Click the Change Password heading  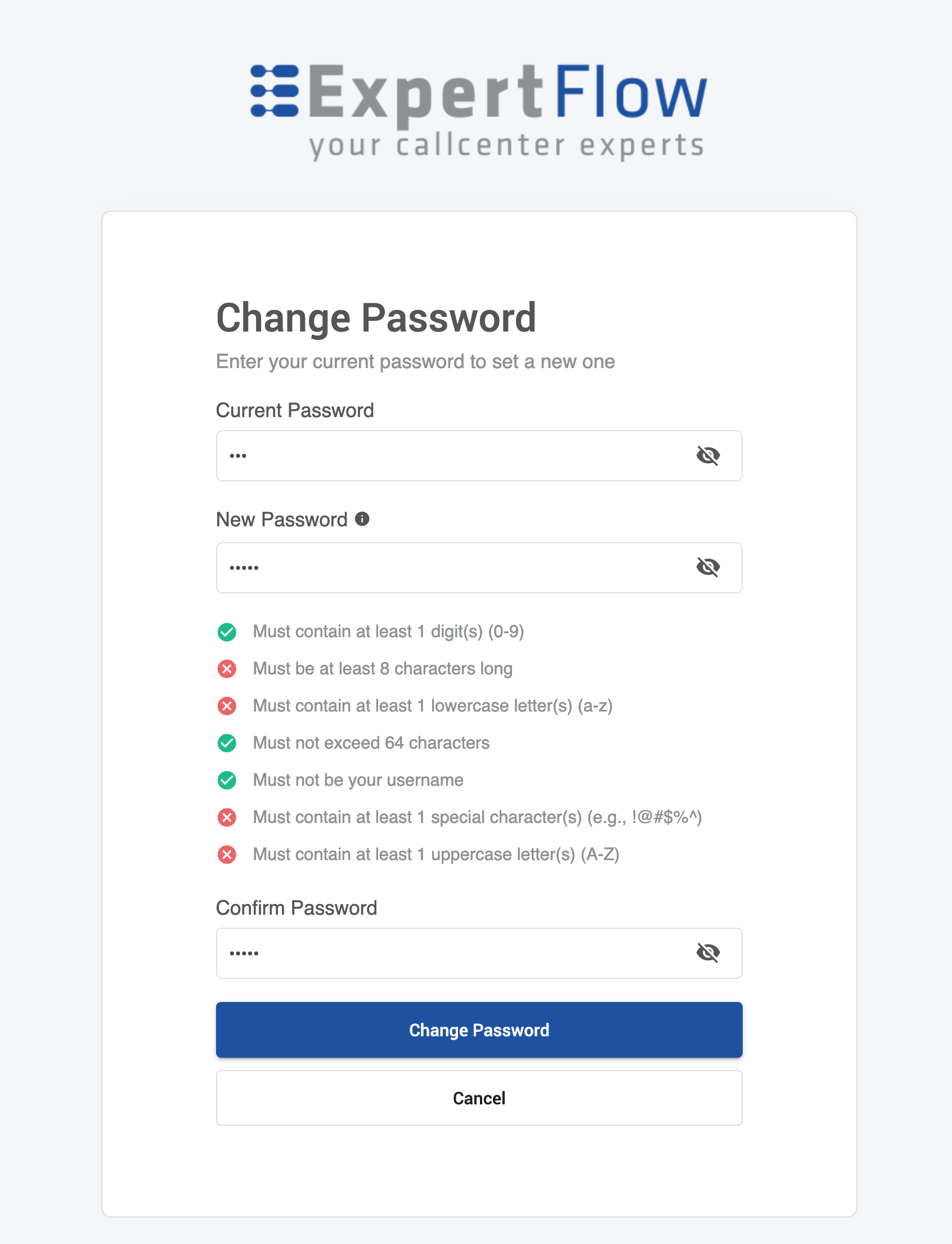[376, 317]
